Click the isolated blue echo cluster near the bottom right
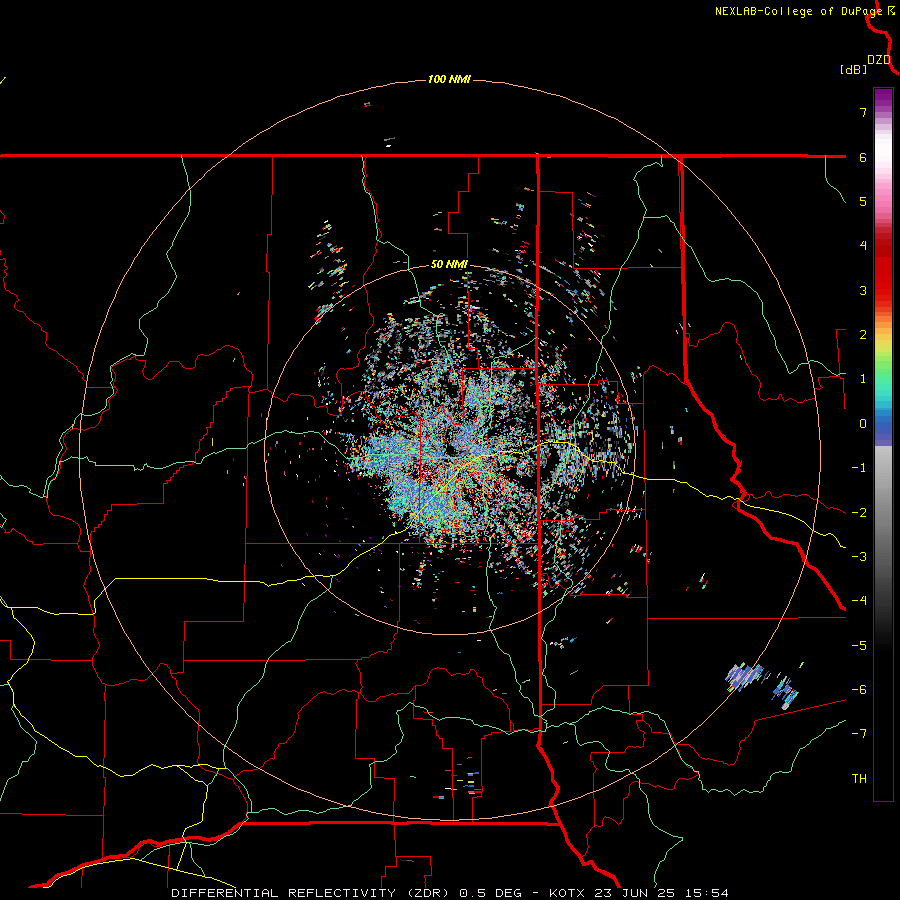Viewport: 900px width, 900px height. click(x=744, y=676)
